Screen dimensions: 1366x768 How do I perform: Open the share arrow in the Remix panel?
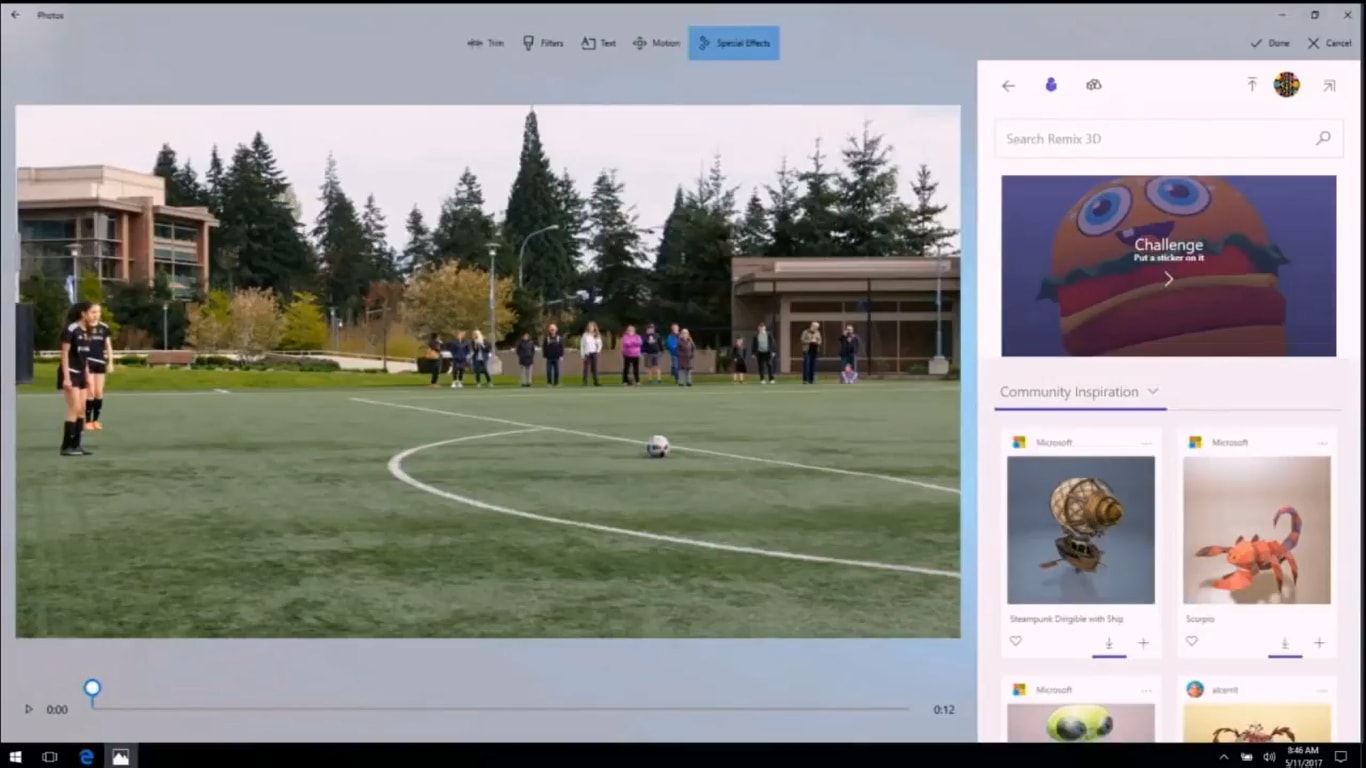coord(1329,85)
